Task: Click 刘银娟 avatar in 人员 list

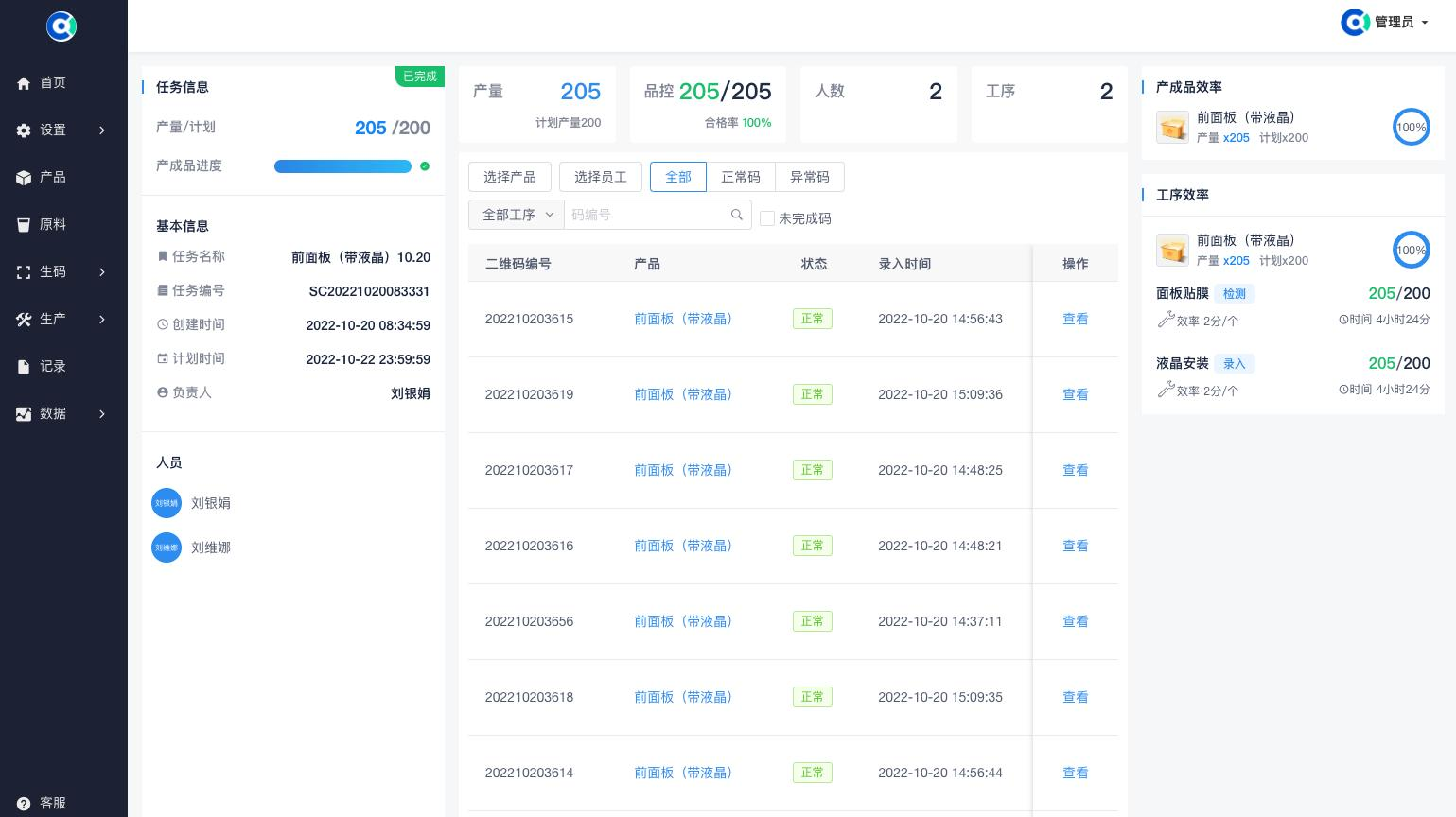Action: click(167, 503)
